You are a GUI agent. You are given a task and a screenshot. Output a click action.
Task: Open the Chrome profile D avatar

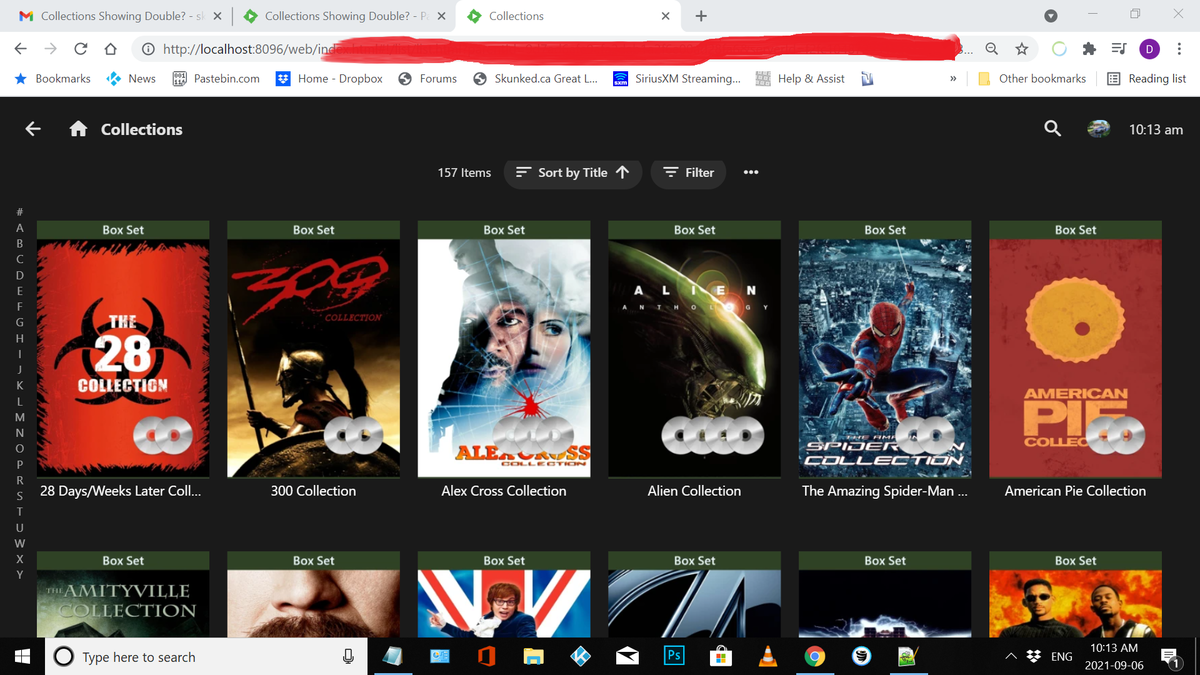pos(1150,49)
